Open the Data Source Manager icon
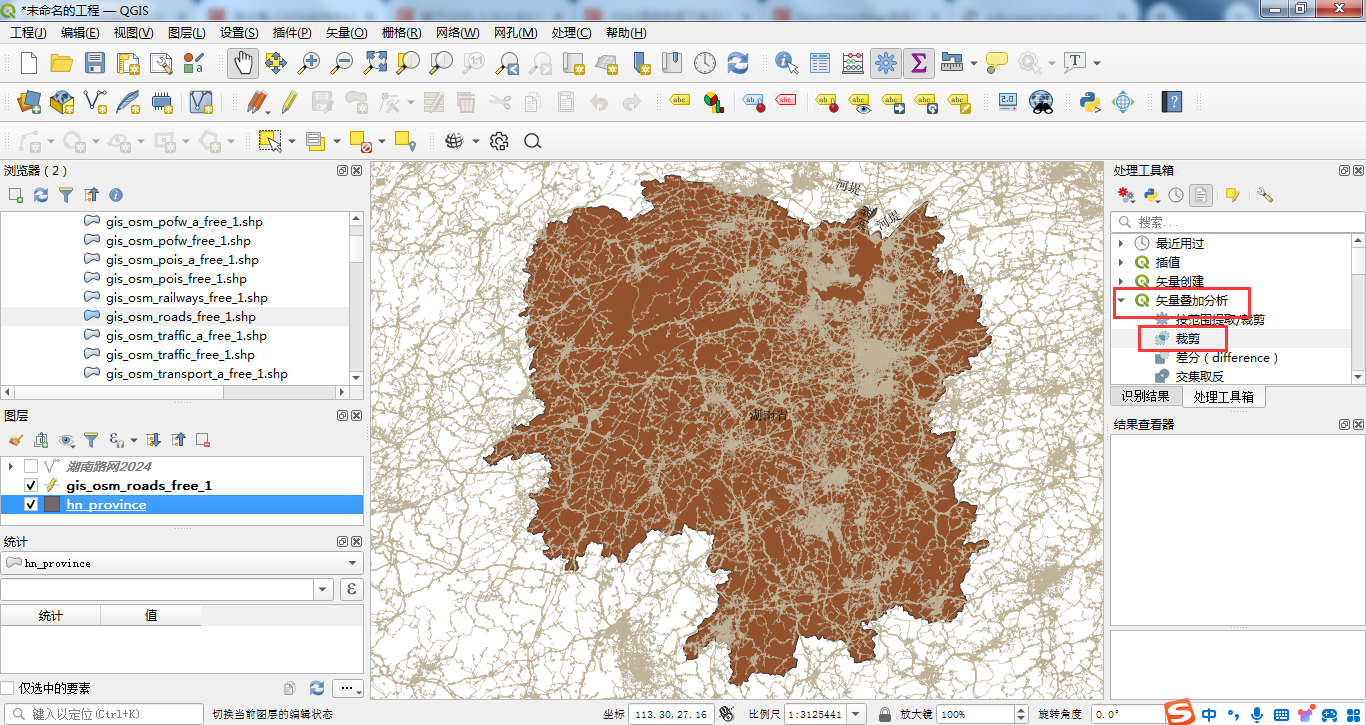Viewport: 1366px width, 725px height. [x=29, y=102]
